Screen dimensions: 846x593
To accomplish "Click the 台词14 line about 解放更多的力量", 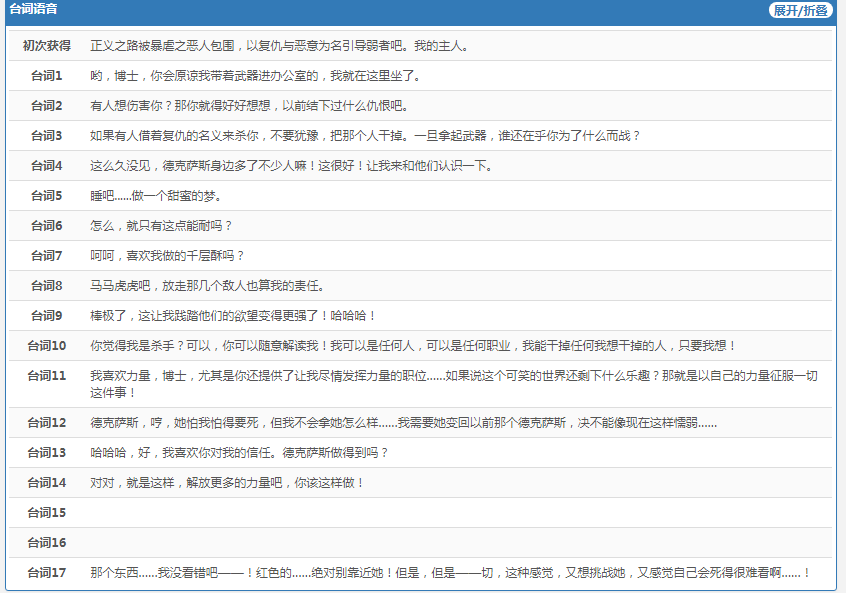I will pyautogui.click(x=227, y=483).
